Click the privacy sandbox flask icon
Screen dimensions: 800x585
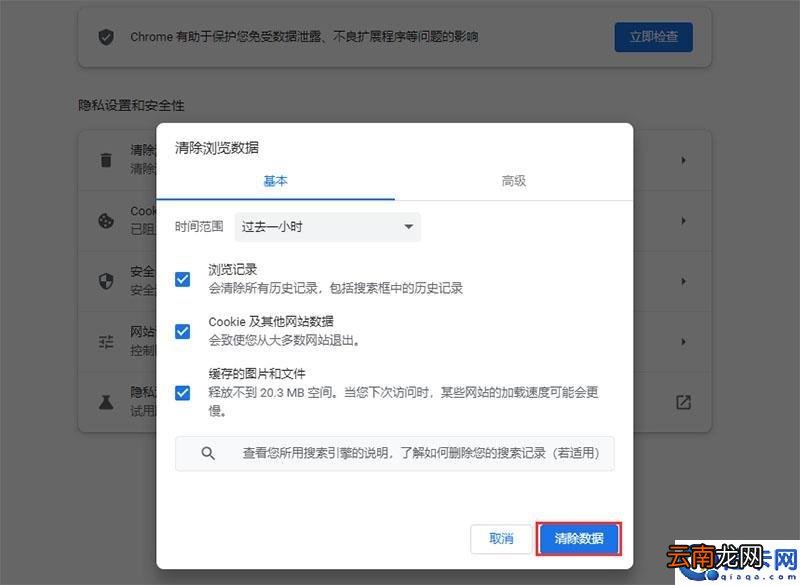(x=106, y=402)
